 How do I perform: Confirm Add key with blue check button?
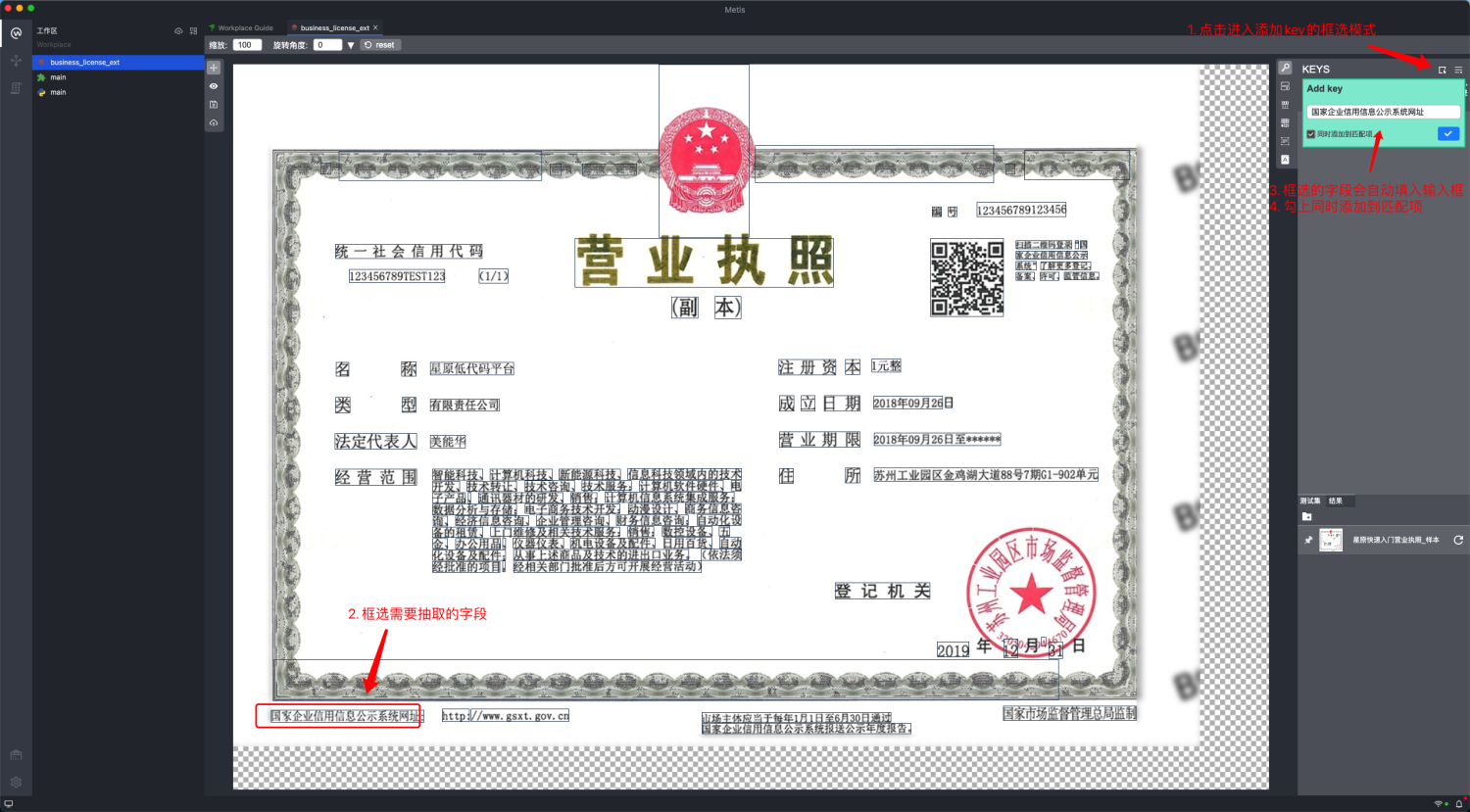click(1448, 133)
